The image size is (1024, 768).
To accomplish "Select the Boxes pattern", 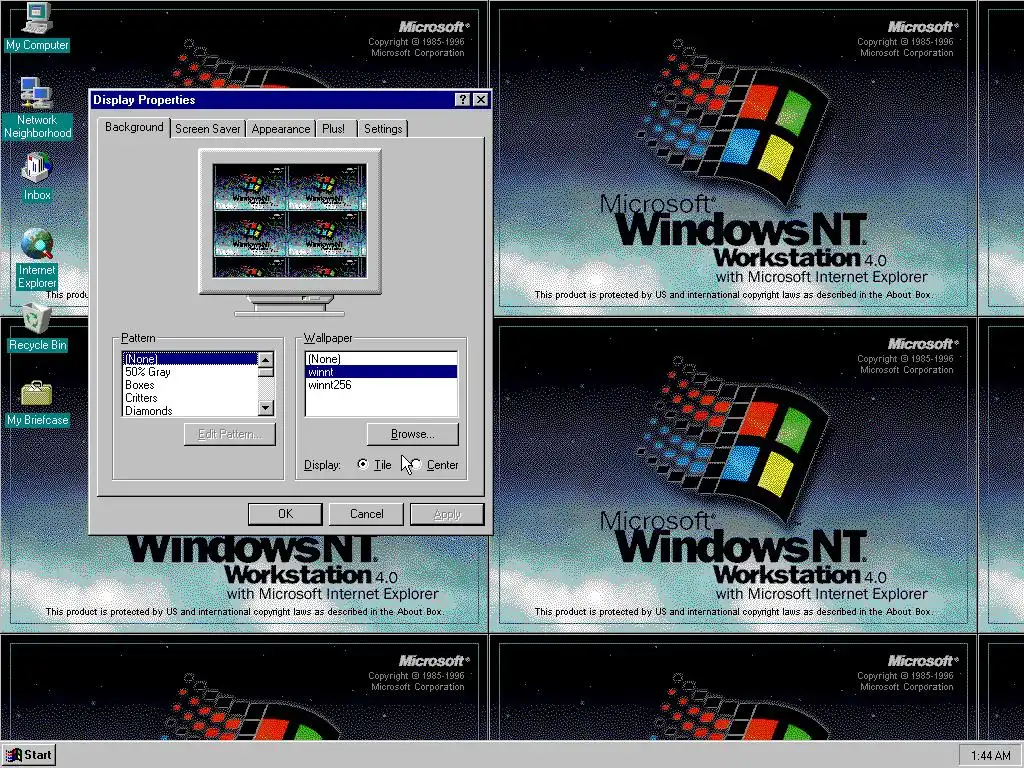I will (190, 385).
